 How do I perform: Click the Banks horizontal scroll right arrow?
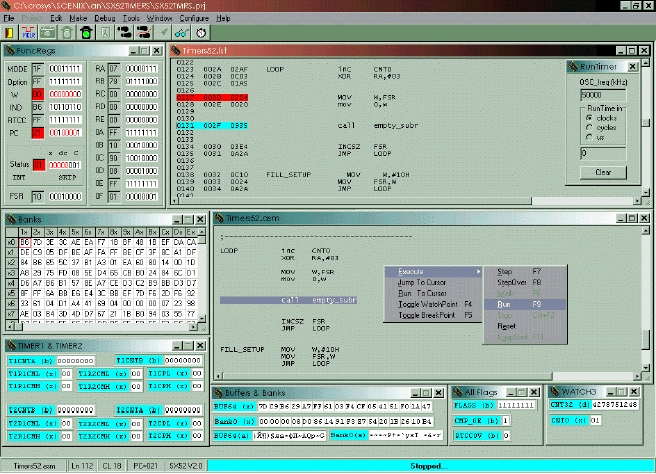(x=193, y=327)
